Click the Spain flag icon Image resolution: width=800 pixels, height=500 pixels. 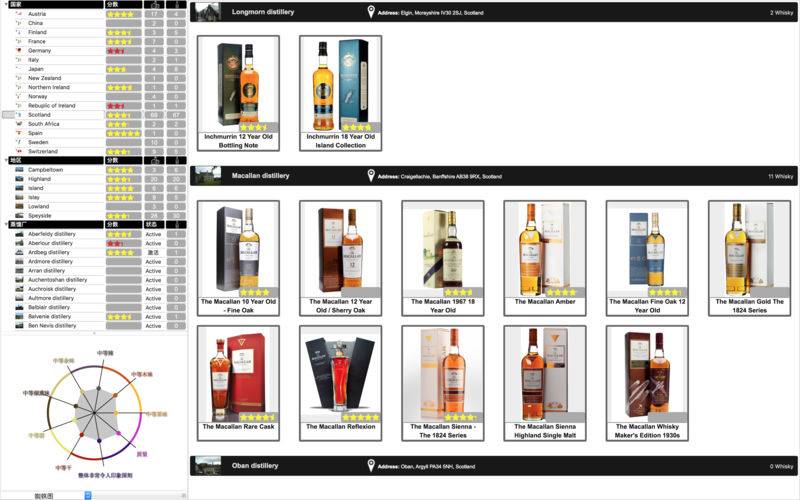point(19,133)
